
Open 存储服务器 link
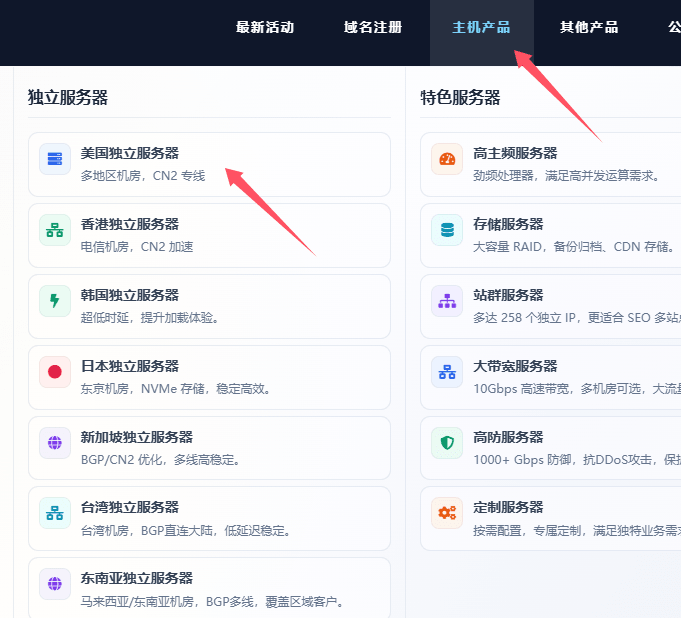(x=508, y=224)
